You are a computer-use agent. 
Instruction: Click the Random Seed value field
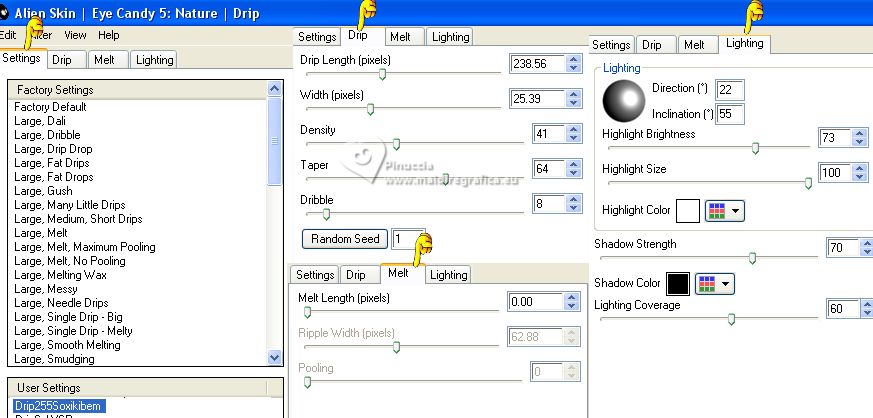408,239
